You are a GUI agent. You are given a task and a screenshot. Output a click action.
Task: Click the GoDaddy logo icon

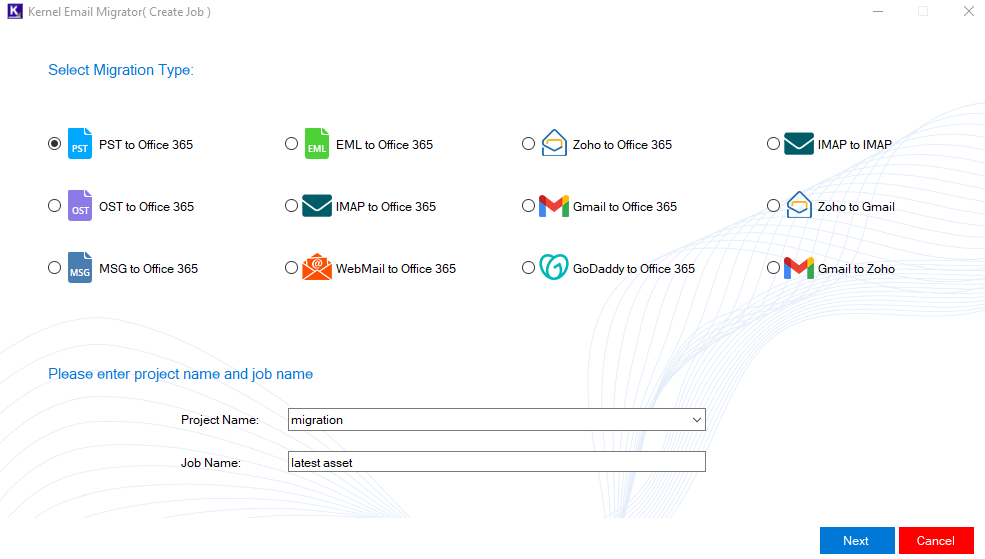click(553, 268)
